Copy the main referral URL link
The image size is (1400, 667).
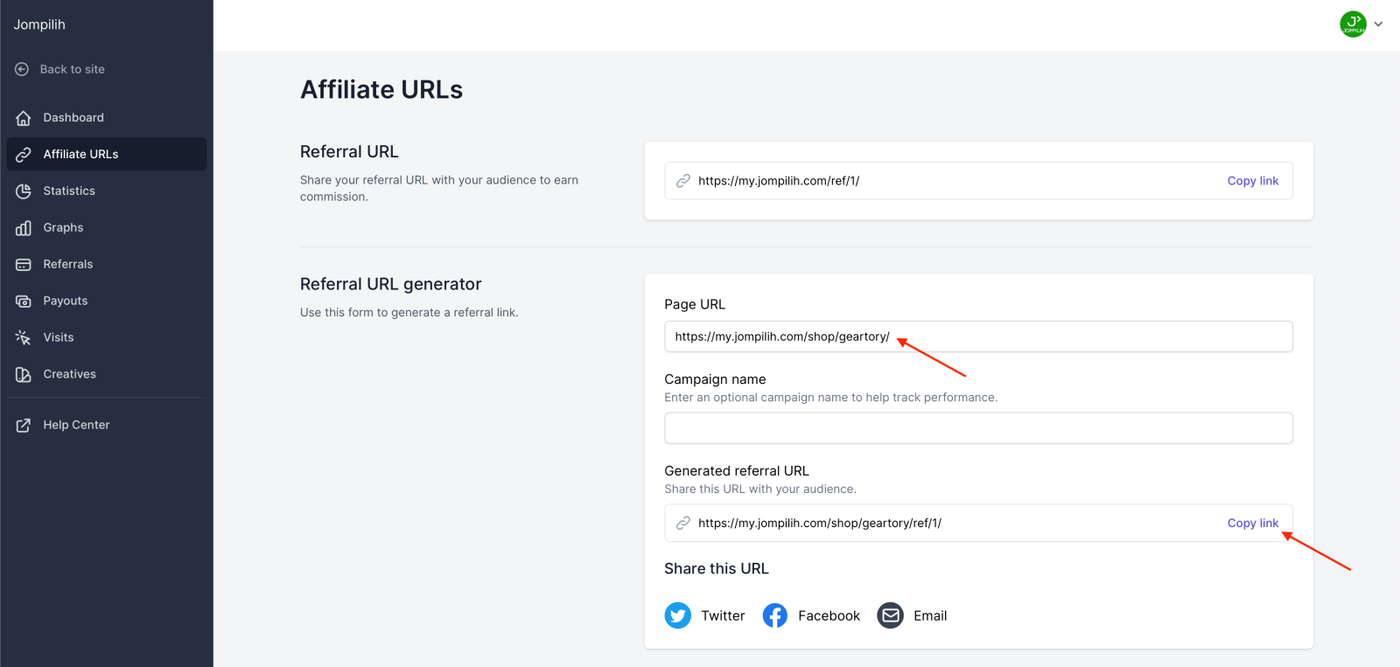coord(1253,181)
